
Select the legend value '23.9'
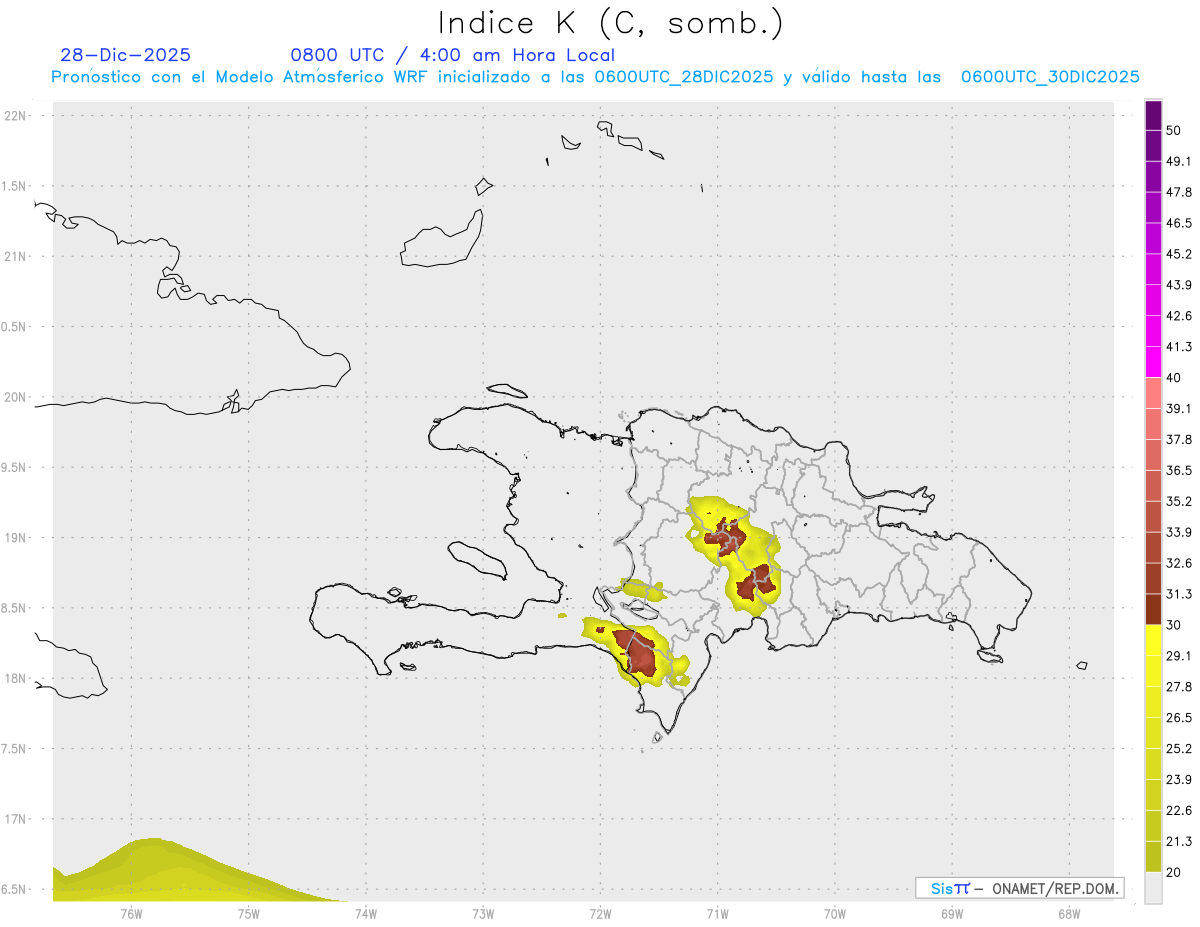pos(1178,779)
